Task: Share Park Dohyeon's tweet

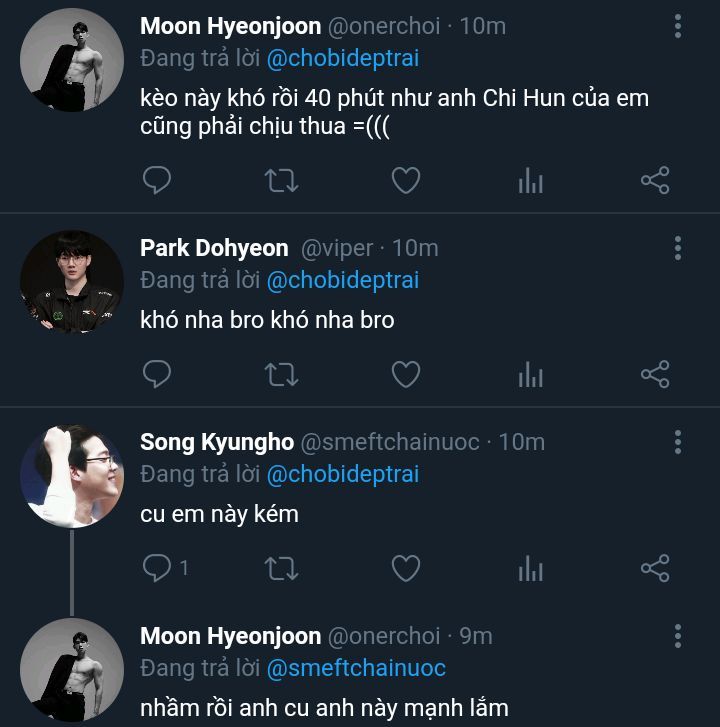Action: point(655,375)
